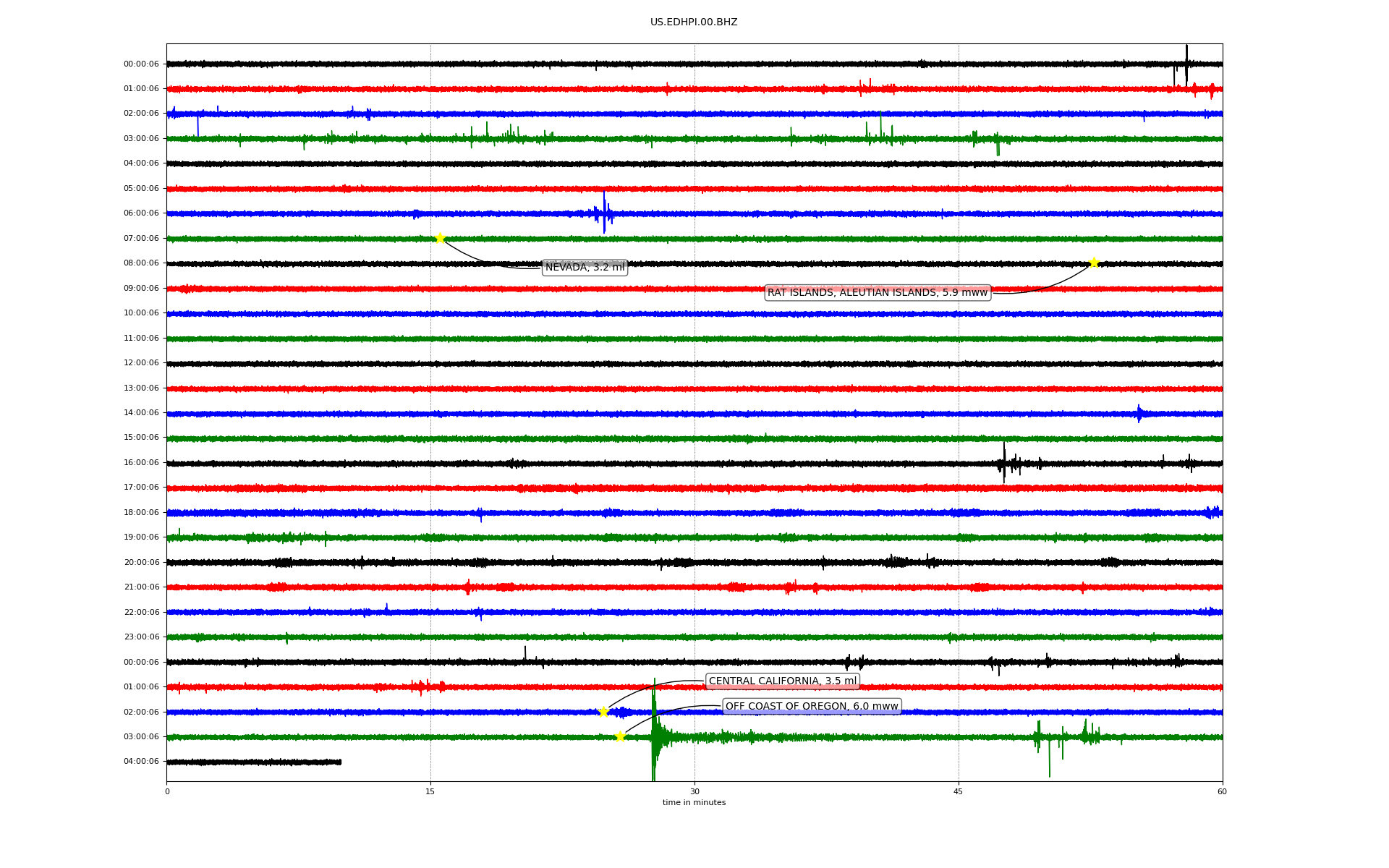This screenshot has height=868, width=1389.
Task: Click the 60 minute x-axis tick label
Action: click(x=1222, y=791)
